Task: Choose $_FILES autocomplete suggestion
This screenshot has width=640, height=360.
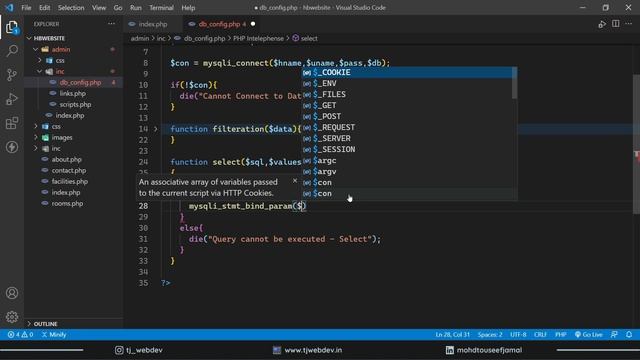Action: point(409,94)
